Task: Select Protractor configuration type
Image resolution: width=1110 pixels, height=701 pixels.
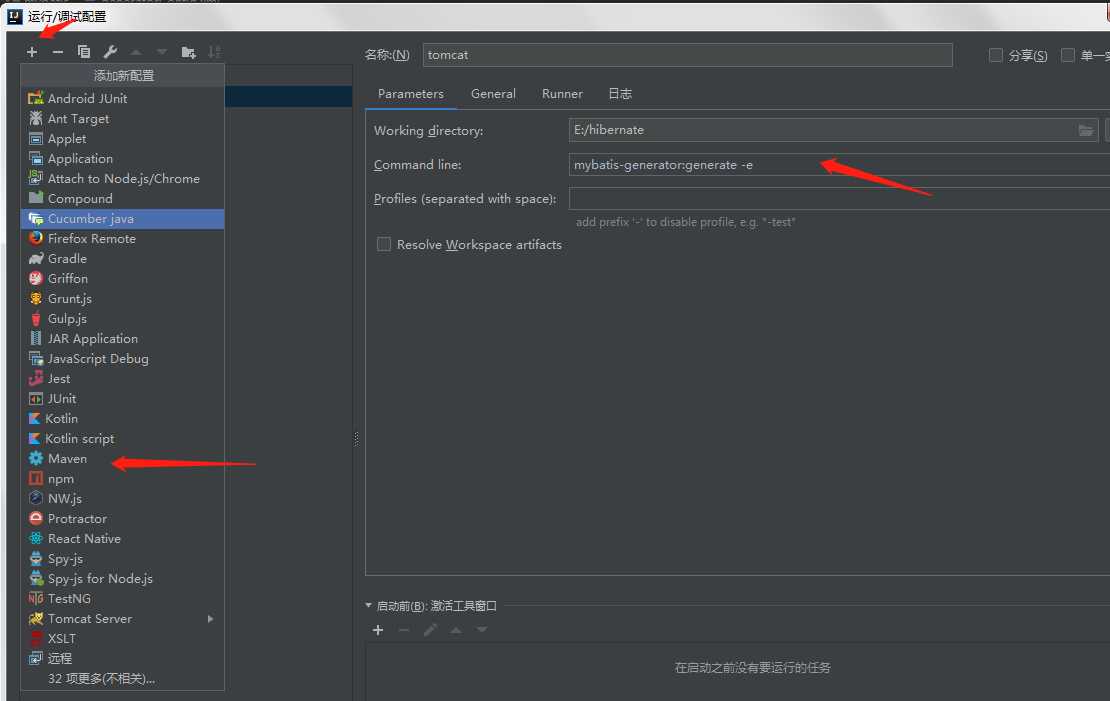Action: tap(122, 518)
